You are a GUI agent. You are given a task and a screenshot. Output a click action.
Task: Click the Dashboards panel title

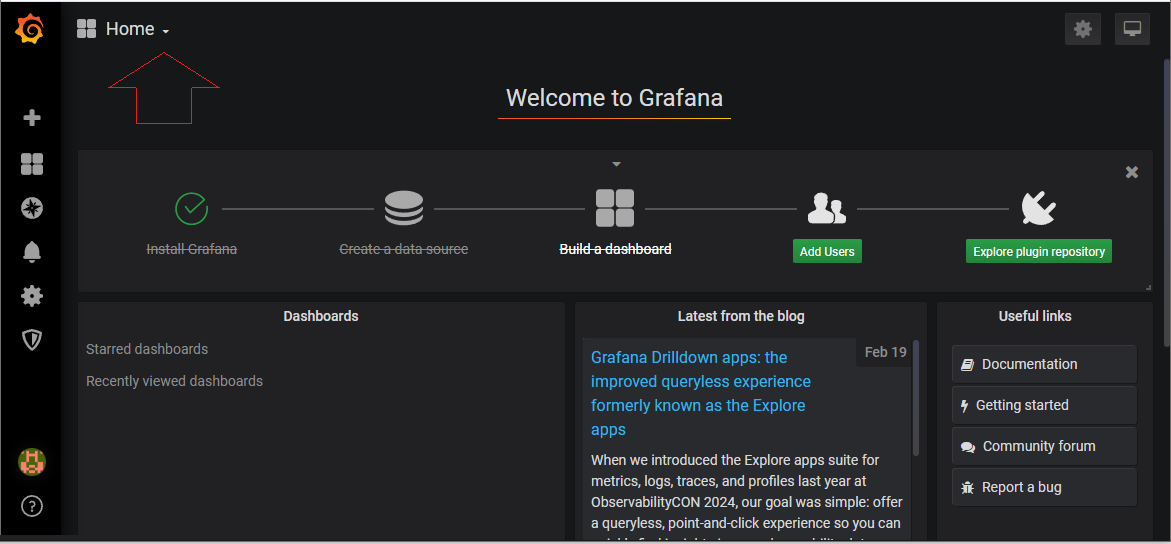click(x=320, y=316)
